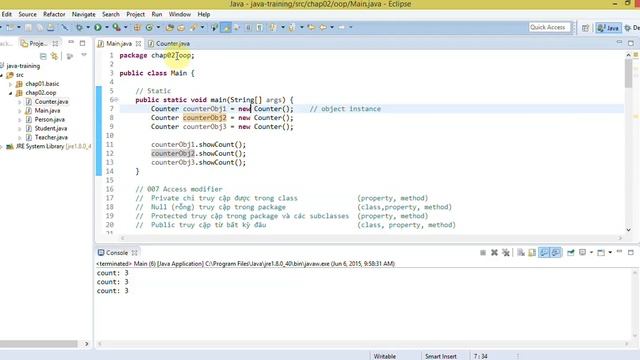
Task: Collapse the main method fold marker
Action: (116, 100)
